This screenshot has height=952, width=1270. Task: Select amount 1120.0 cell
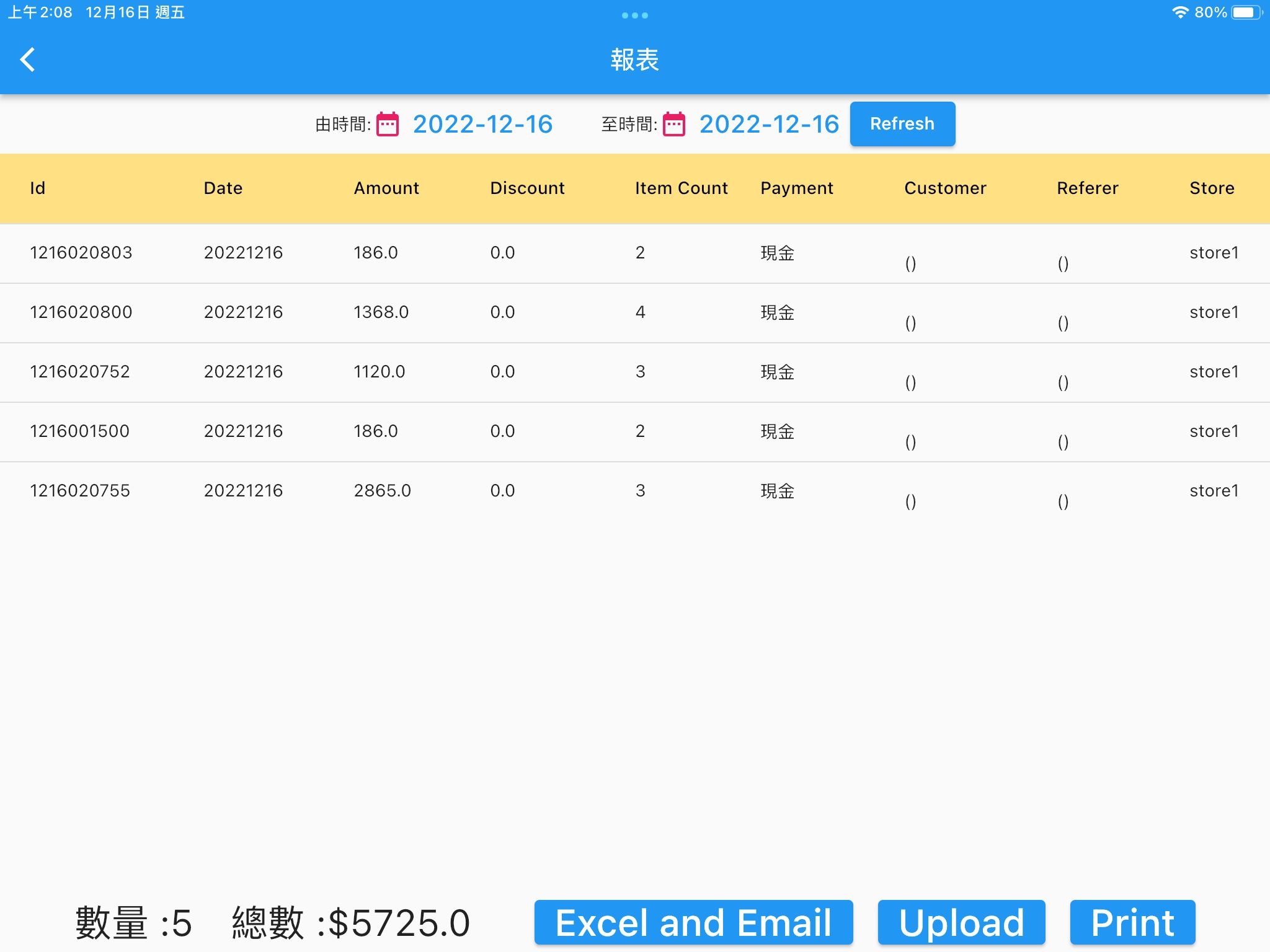[380, 372]
